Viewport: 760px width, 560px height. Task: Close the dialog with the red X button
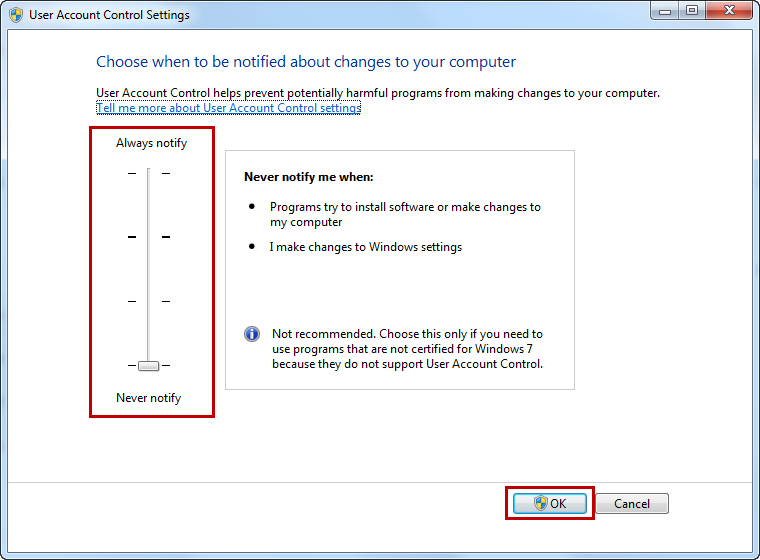tap(729, 11)
